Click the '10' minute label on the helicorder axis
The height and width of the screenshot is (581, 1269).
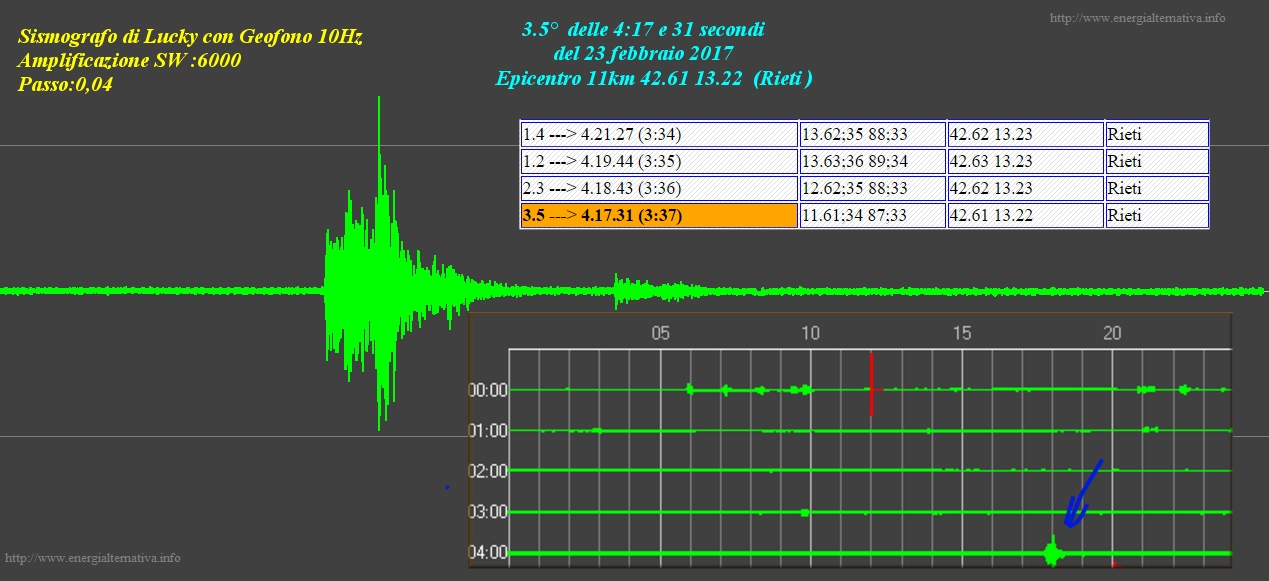click(x=811, y=334)
